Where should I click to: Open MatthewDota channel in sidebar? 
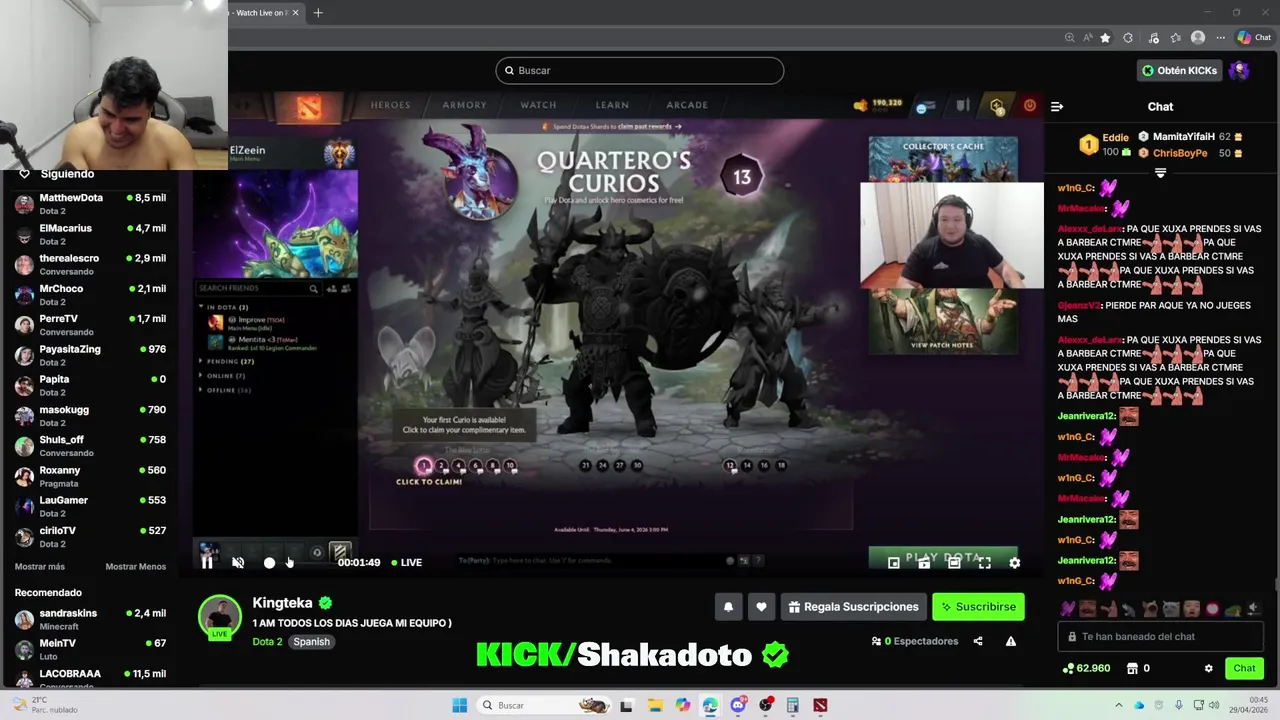pos(90,204)
